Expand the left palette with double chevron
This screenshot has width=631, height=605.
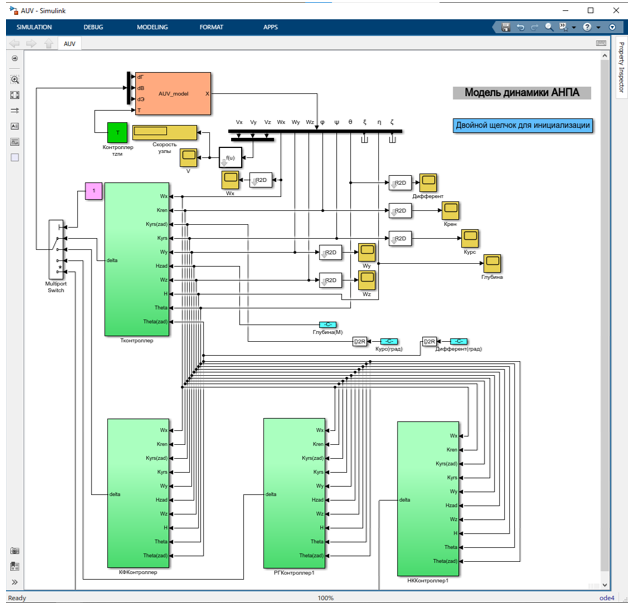pyautogui.click(x=15, y=582)
